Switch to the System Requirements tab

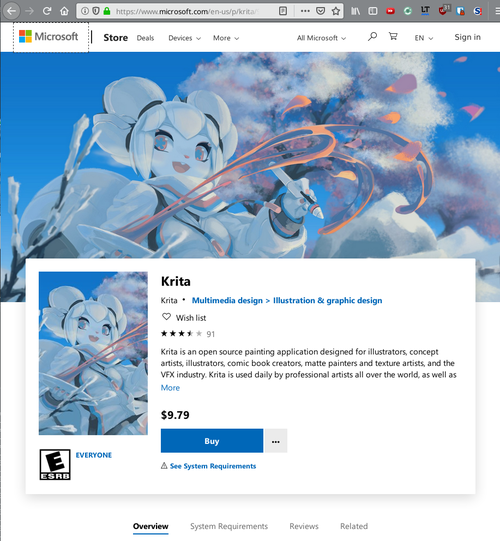[x=229, y=526]
